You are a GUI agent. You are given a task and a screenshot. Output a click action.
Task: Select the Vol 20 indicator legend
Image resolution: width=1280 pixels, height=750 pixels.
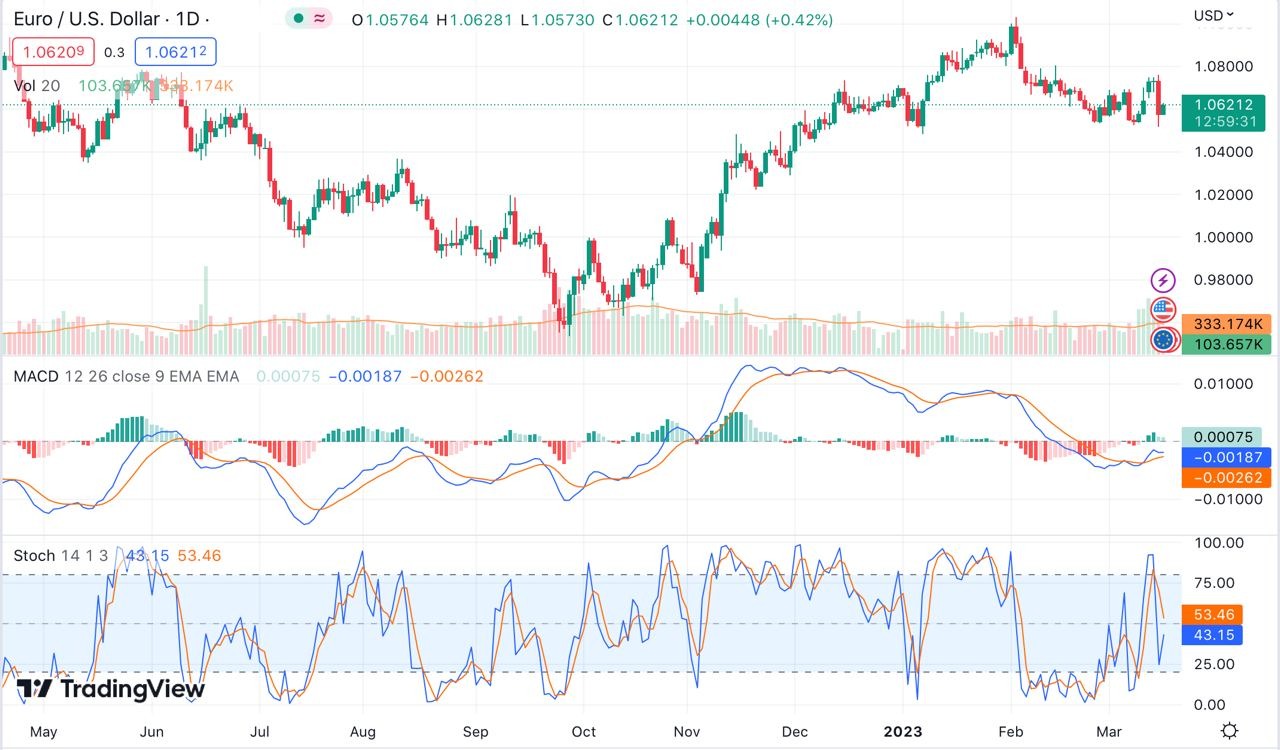click(x=37, y=86)
